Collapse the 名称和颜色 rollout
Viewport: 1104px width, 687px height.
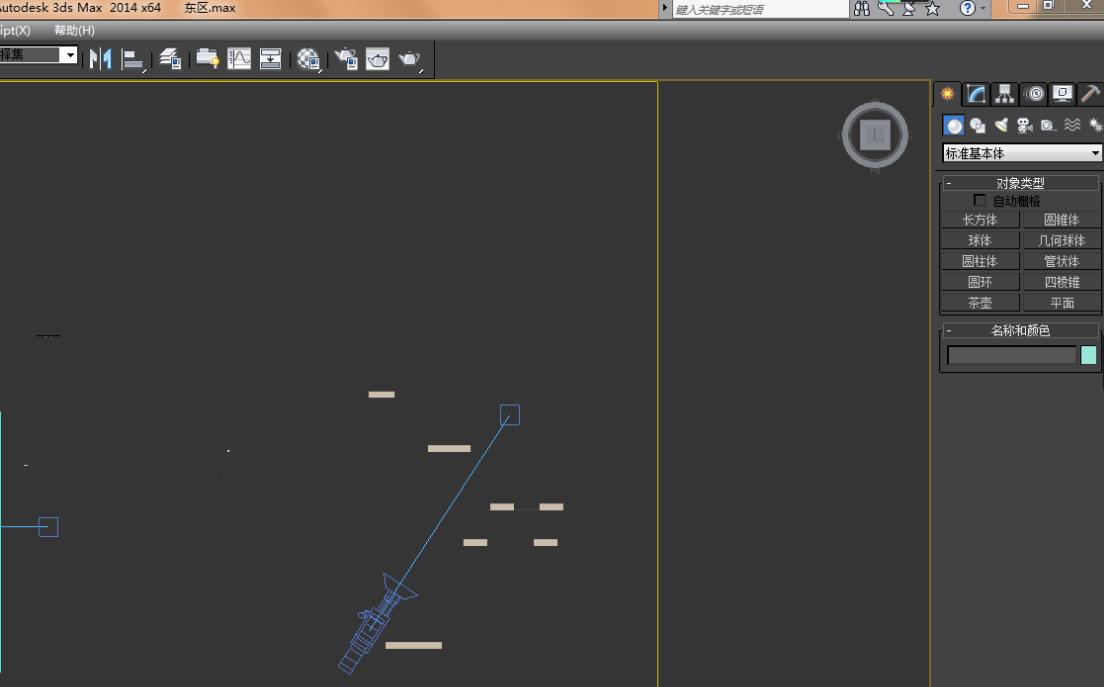[949, 330]
